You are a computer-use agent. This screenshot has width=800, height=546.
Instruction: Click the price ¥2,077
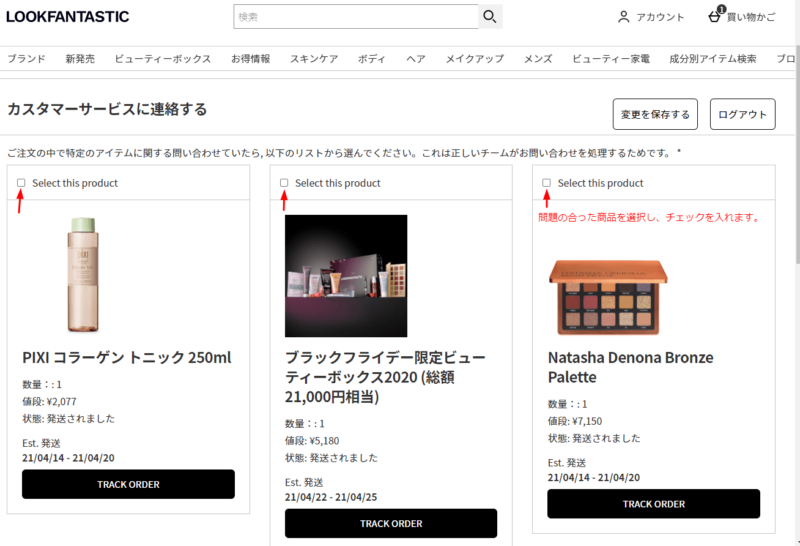click(x=61, y=402)
